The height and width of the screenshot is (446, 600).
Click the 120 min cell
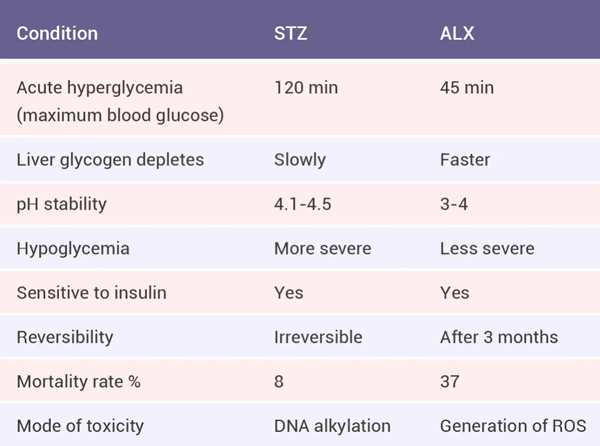tap(306, 88)
